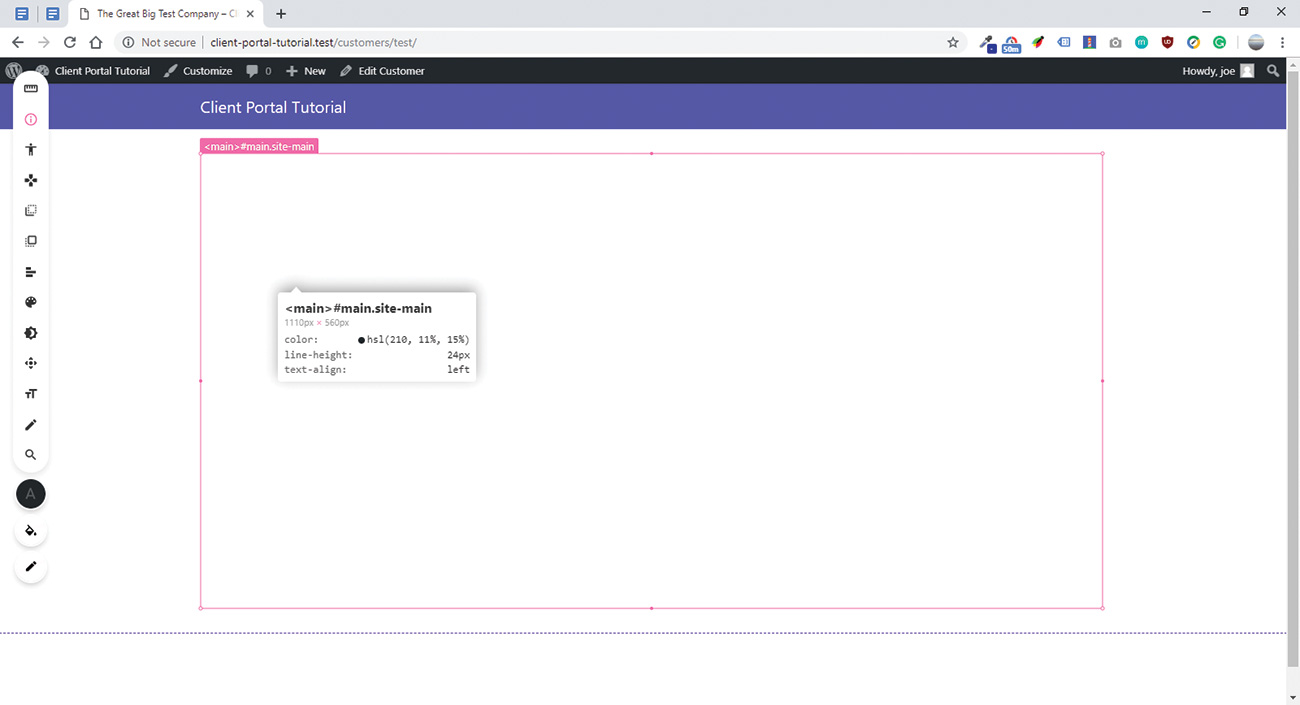Open the Client Portal Tutorial site link
Image resolution: width=1300 pixels, height=705 pixels.
click(101, 70)
